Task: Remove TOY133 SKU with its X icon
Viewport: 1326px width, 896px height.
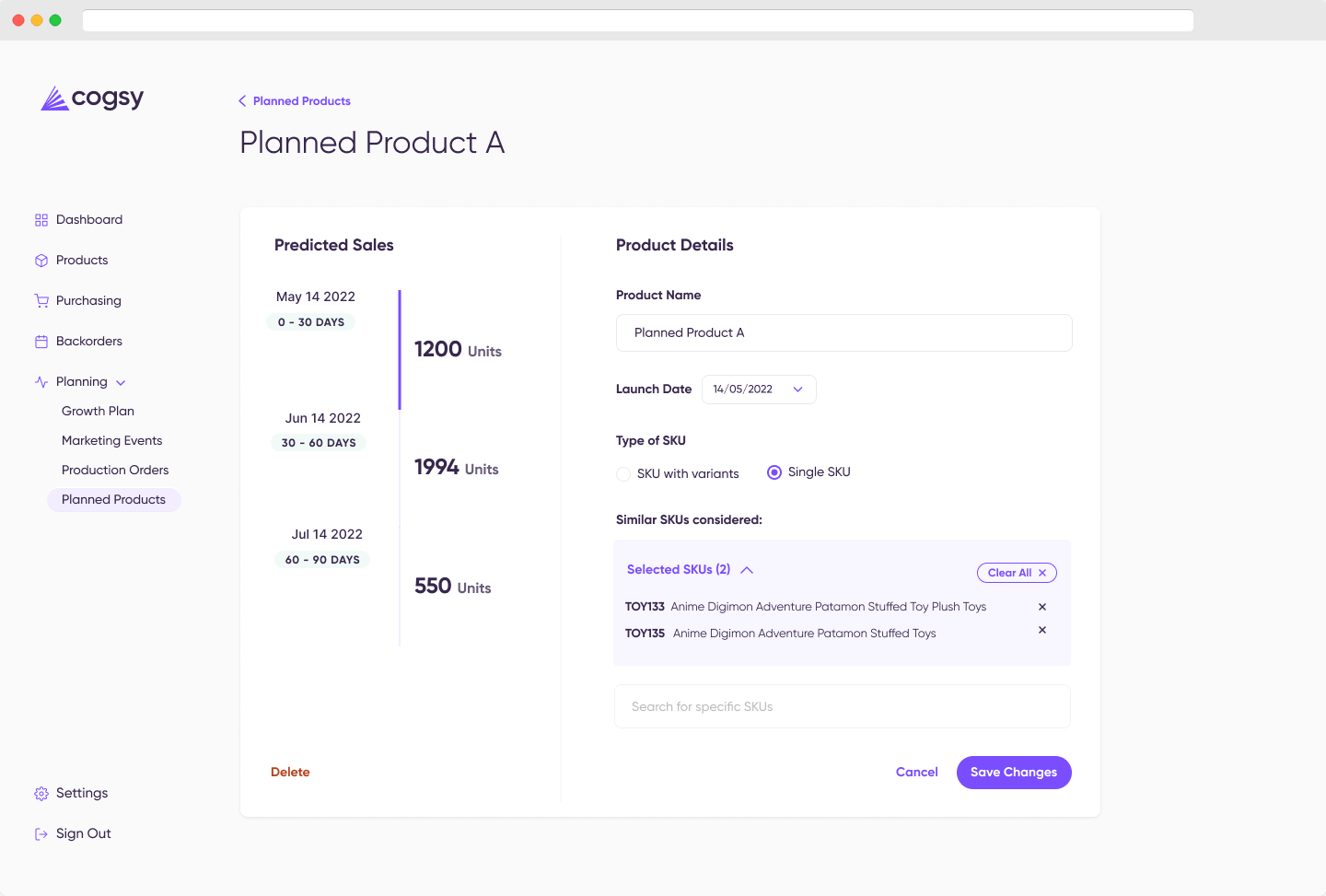Action: point(1042,607)
